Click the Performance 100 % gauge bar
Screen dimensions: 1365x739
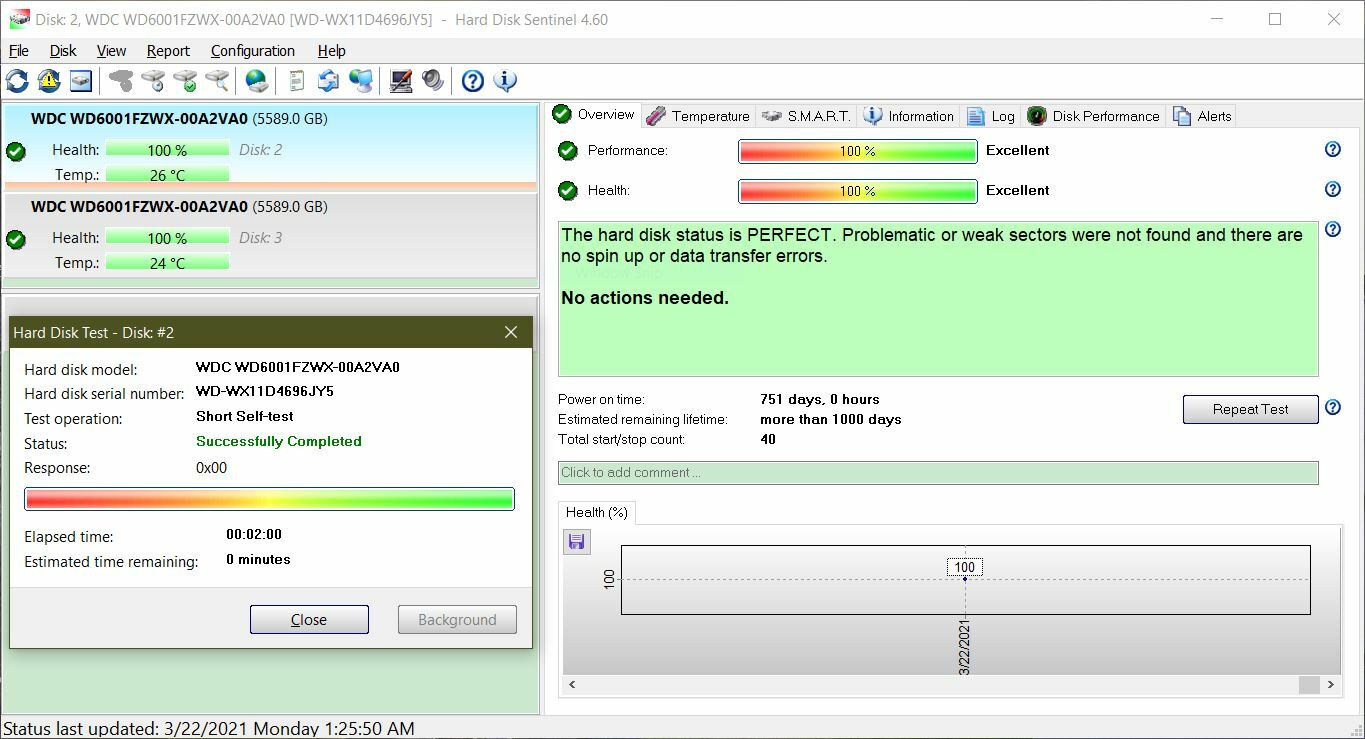click(x=857, y=151)
